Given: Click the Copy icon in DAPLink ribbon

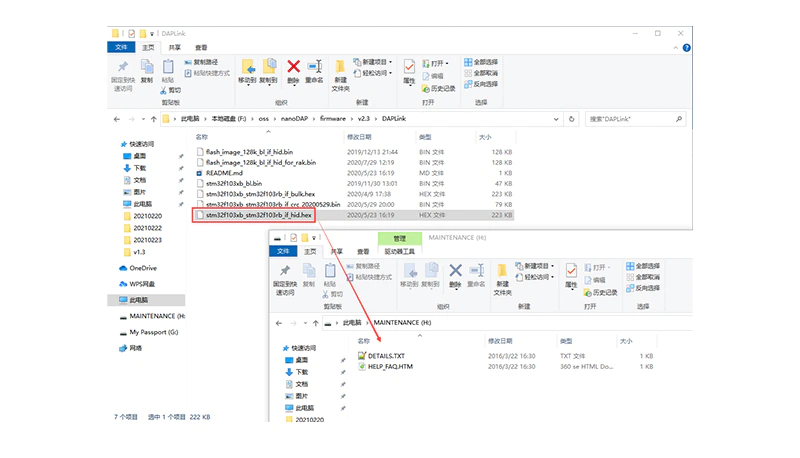Looking at the screenshot, I should (x=147, y=71).
